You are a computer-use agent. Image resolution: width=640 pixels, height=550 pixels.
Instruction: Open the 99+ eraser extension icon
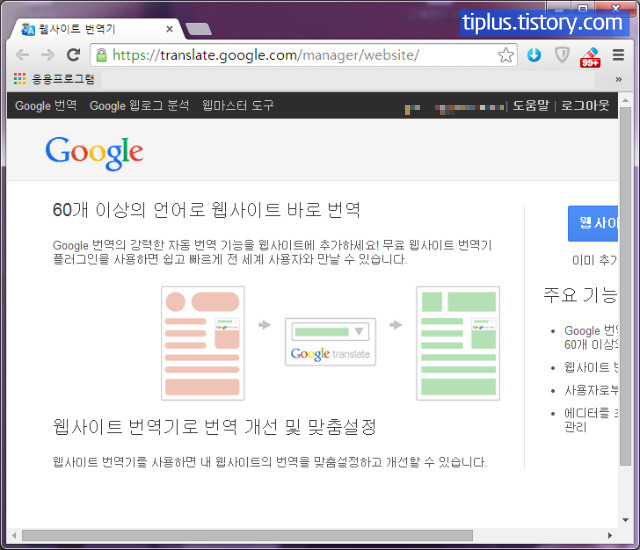(x=590, y=57)
